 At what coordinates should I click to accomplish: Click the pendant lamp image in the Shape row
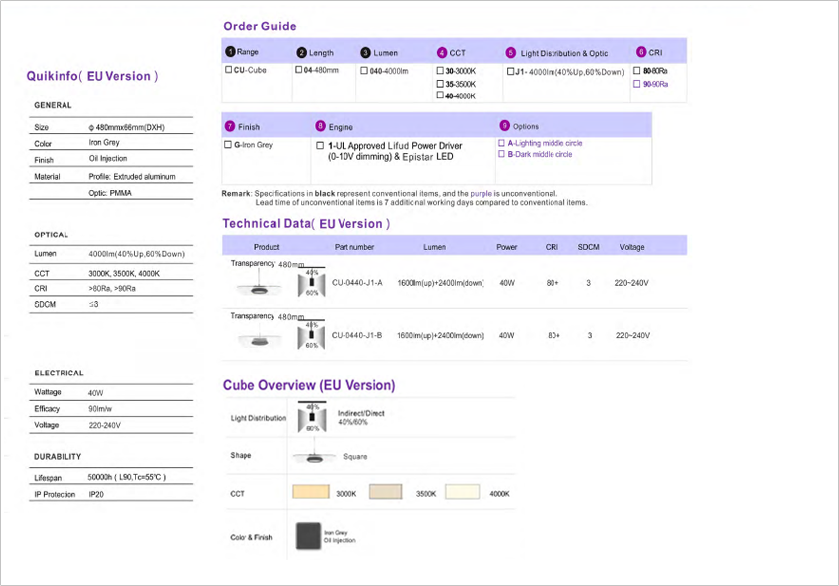[x=312, y=456]
